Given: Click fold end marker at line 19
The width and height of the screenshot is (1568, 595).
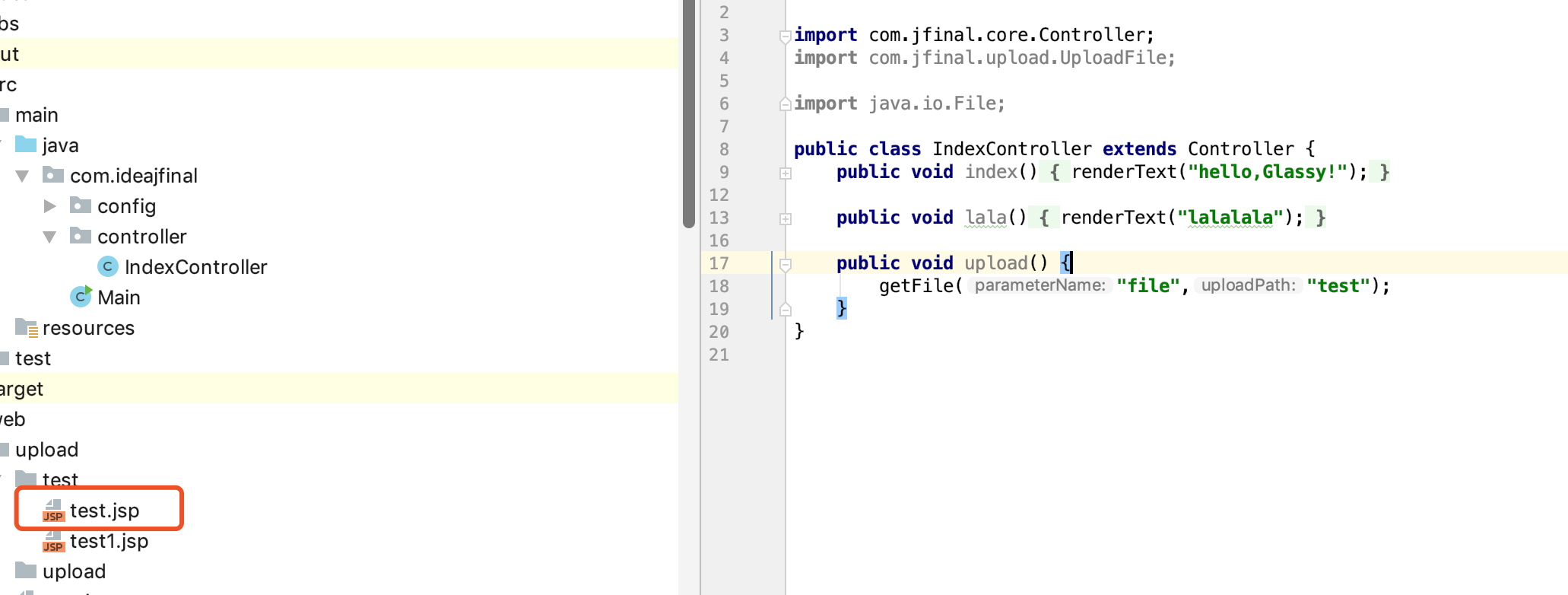Looking at the screenshot, I should coord(786,310).
